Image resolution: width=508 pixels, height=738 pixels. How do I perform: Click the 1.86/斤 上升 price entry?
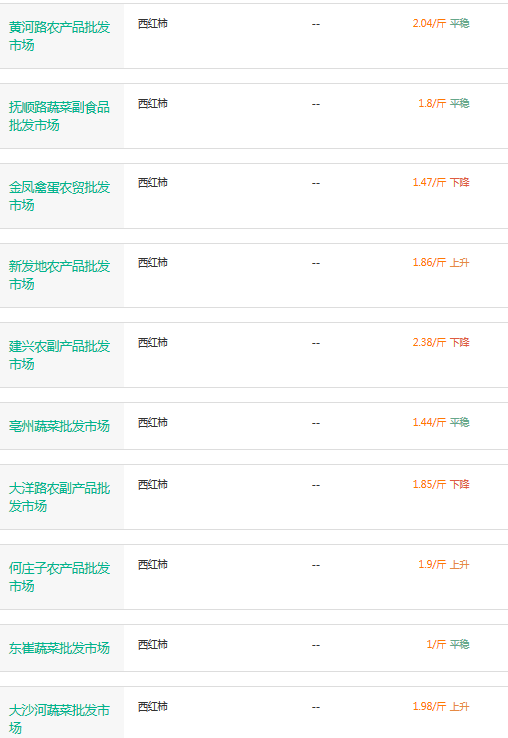coord(441,262)
